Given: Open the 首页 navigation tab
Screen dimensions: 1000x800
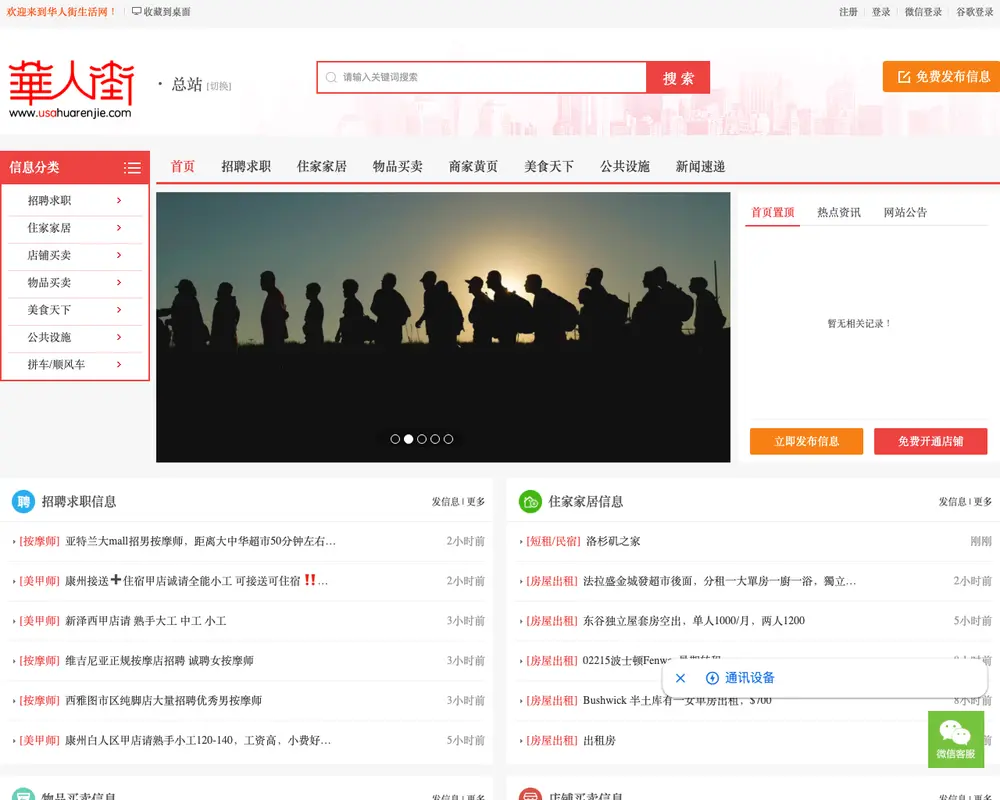Looking at the screenshot, I should 182,167.
